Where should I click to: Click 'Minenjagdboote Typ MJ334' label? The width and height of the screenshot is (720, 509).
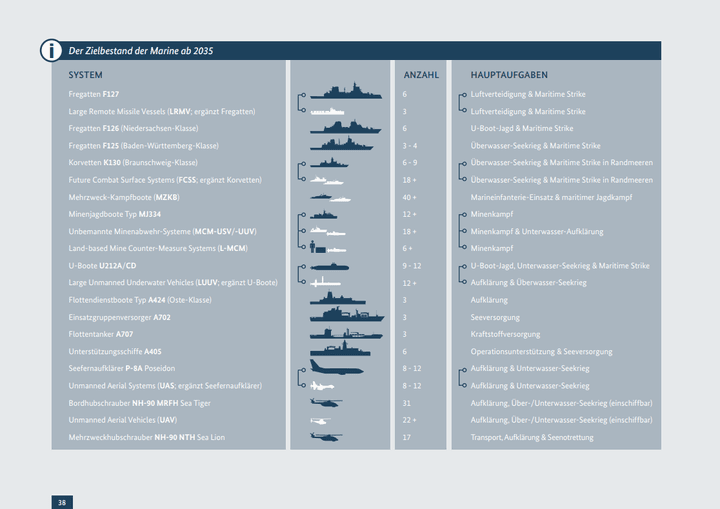(114, 215)
